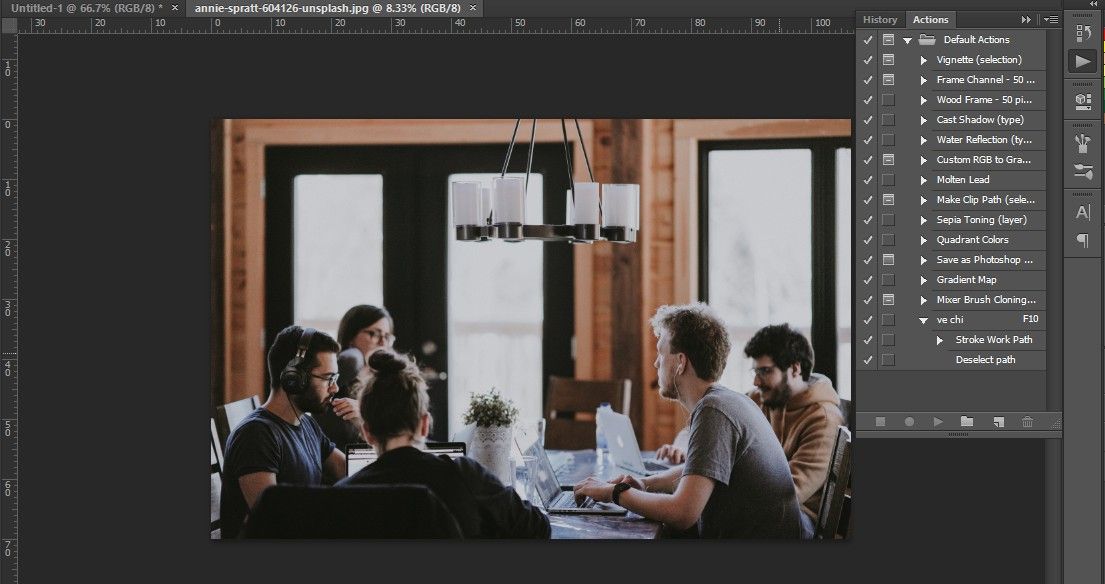Viewport: 1105px width, 584px height.
Task: Create new action set folder icon
Action: (x=966, y=422)
